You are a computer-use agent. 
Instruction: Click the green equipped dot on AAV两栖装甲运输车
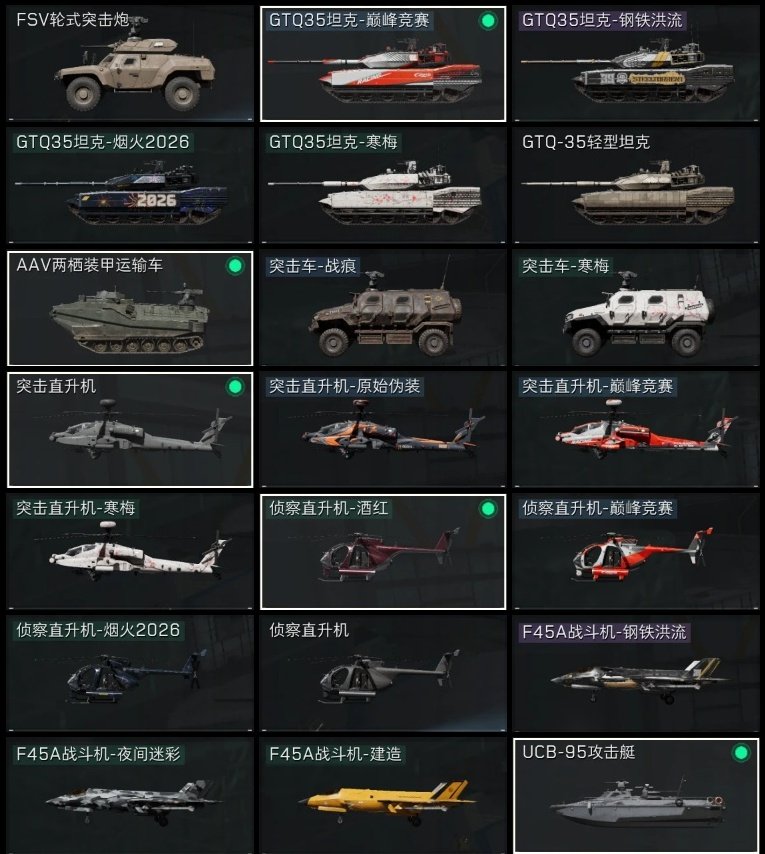click(x=235, y=266)
